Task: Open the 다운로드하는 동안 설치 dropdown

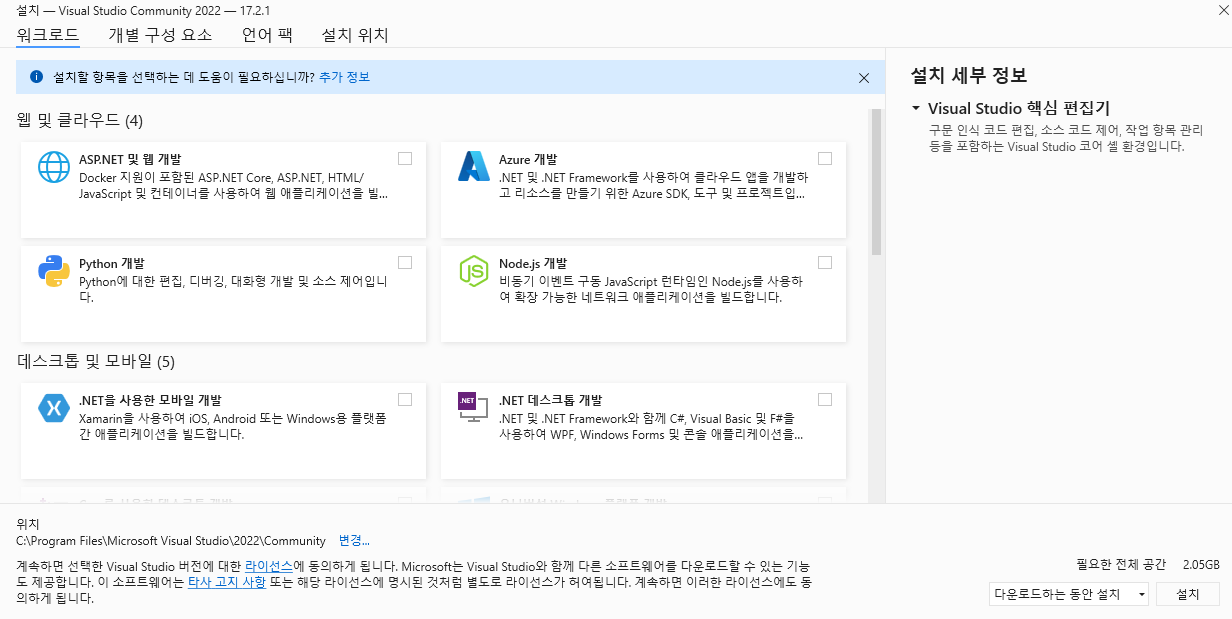Action: pos(1069,594)
